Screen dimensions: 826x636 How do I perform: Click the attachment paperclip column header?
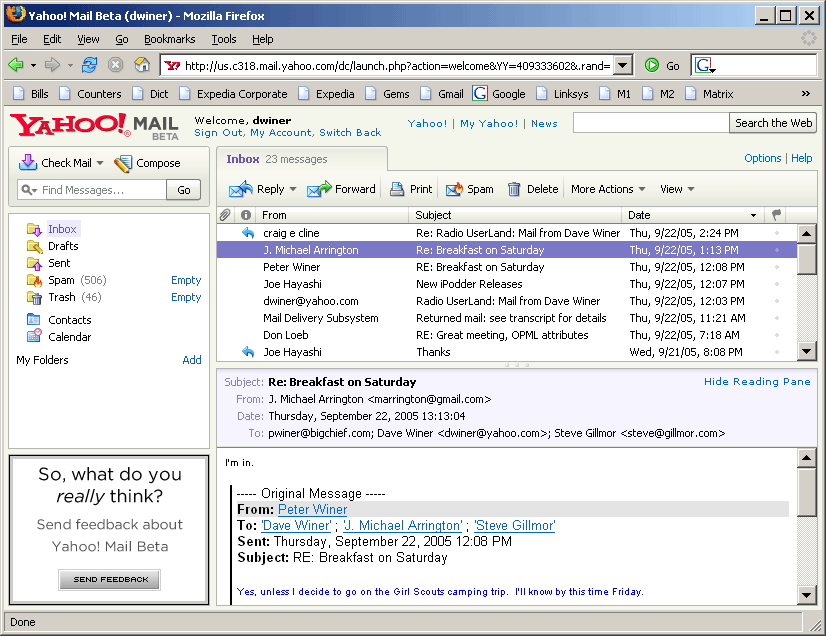pos(225,215)
